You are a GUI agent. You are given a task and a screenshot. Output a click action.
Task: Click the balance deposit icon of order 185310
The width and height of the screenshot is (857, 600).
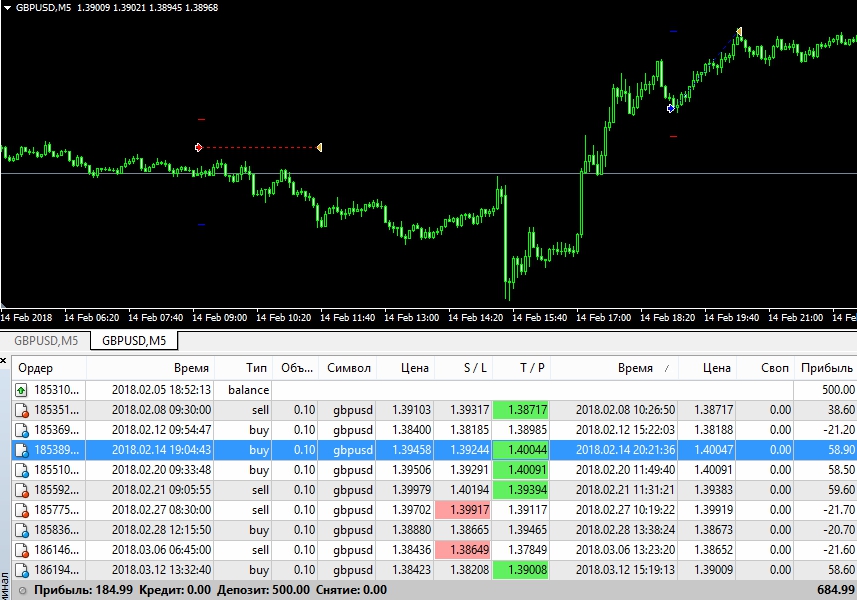pyautogui.click(x=21, y=390)
